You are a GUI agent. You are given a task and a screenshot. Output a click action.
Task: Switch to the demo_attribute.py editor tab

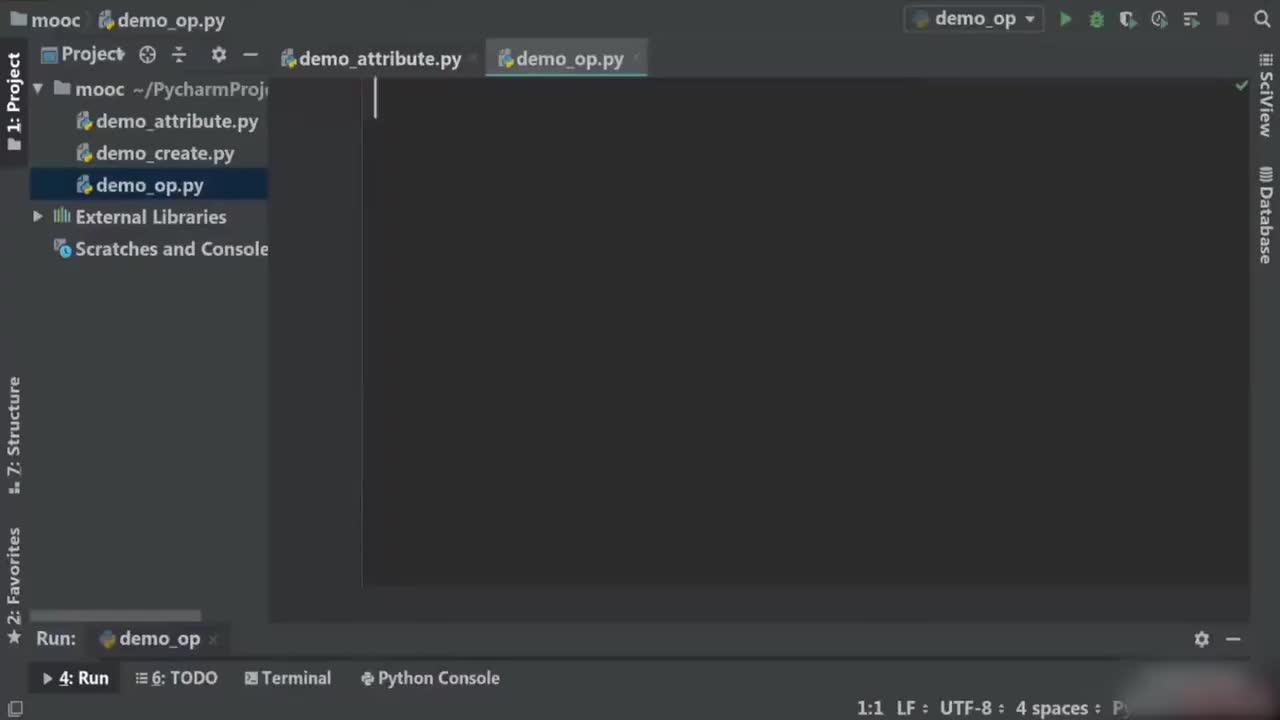[371, 59]
